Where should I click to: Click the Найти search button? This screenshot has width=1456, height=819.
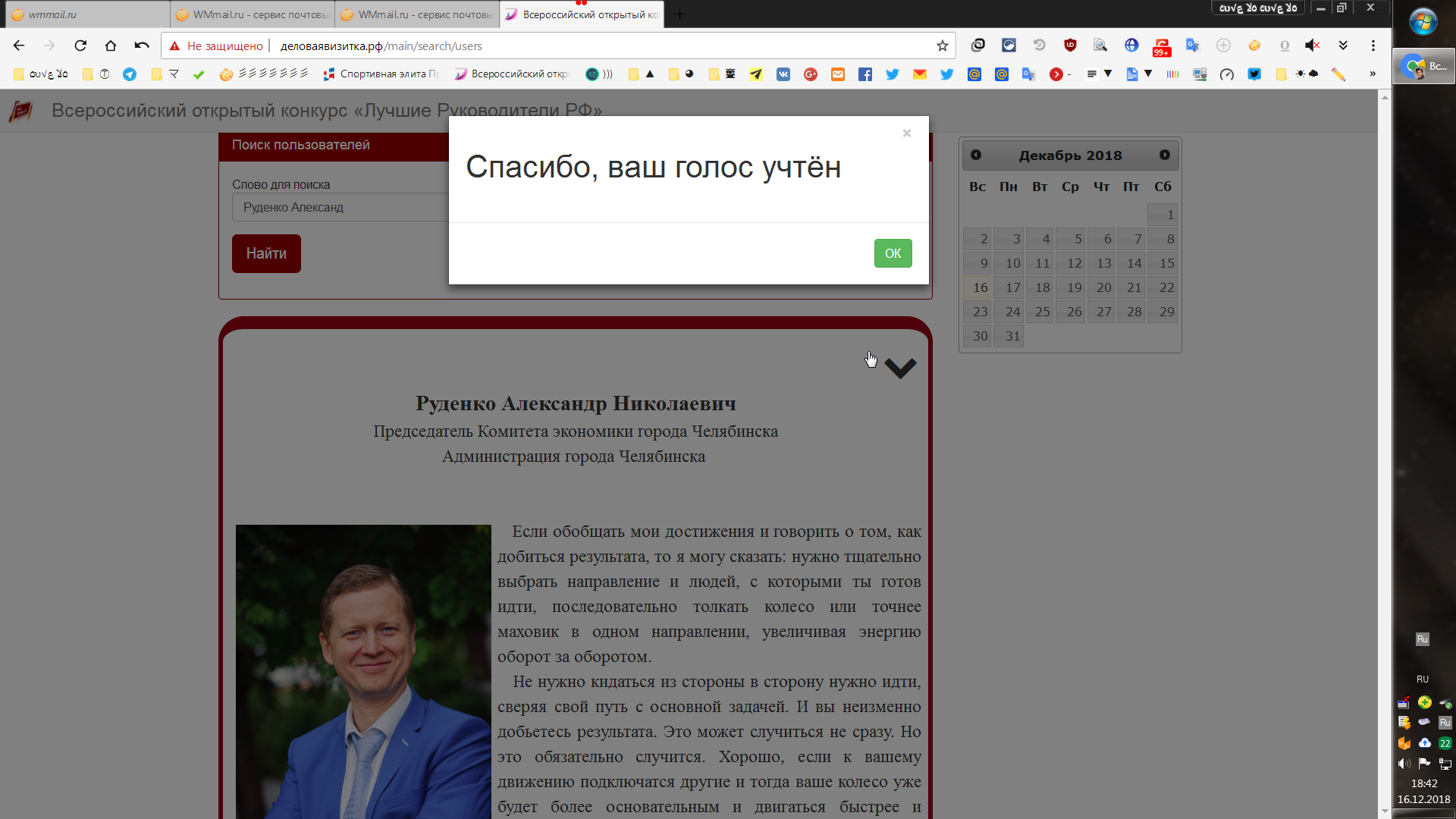pos(266,253)
